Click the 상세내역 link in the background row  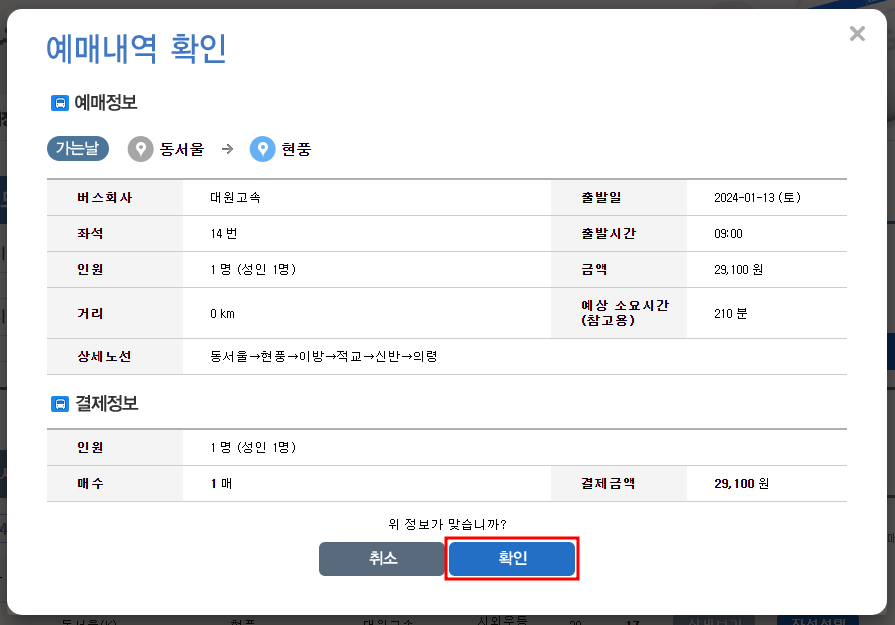tap(714, 620)
